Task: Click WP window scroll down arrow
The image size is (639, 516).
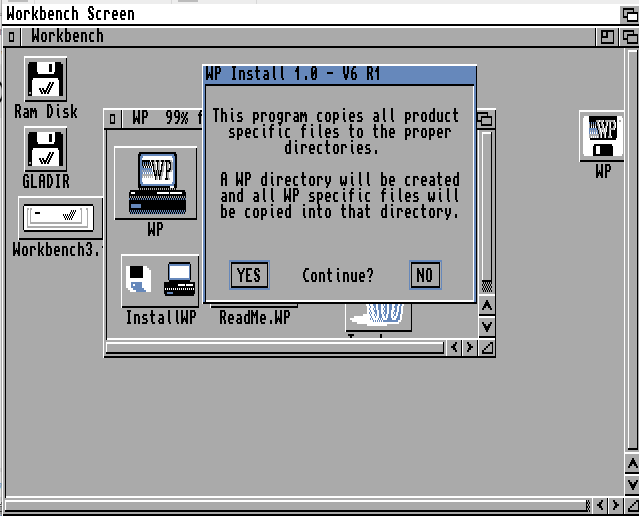Action: click(x=487, y=326)
